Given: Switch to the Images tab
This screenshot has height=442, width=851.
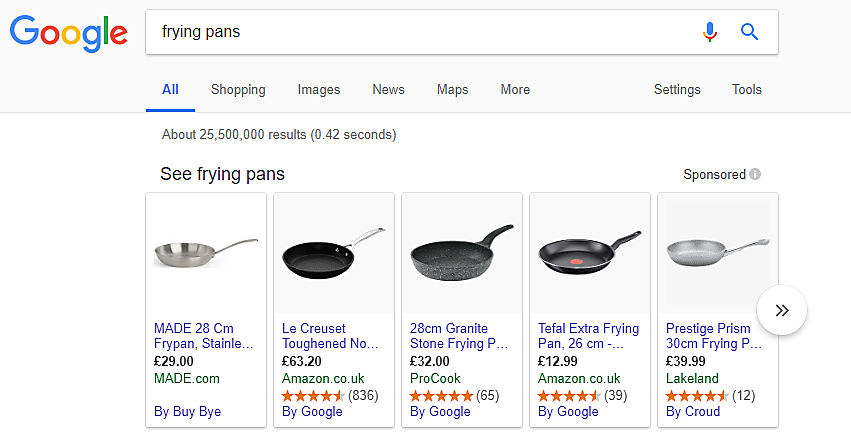Looking at the screenshot, I should 319,90.
